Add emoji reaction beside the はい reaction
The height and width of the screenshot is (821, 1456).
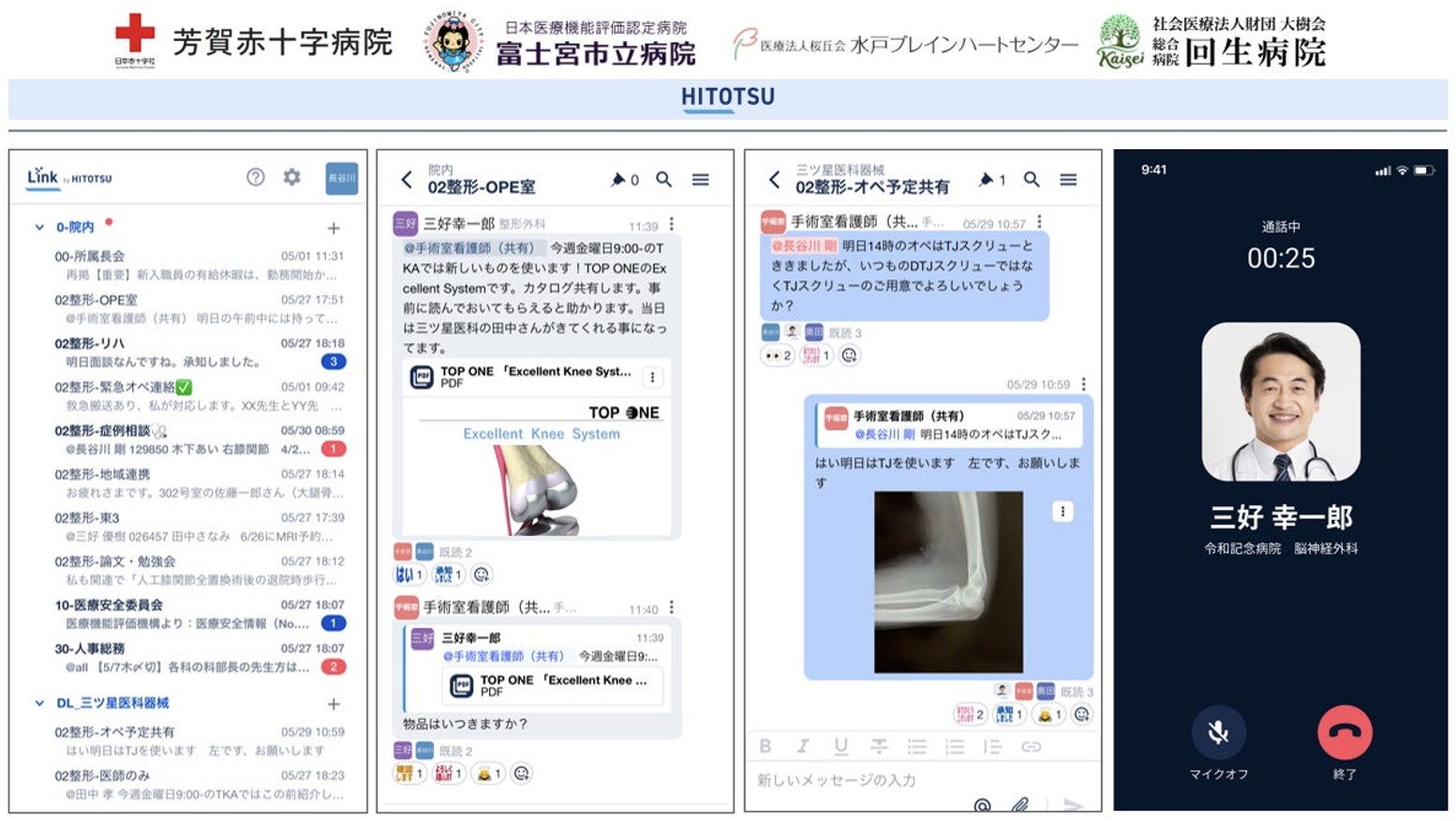coord(482,575)
